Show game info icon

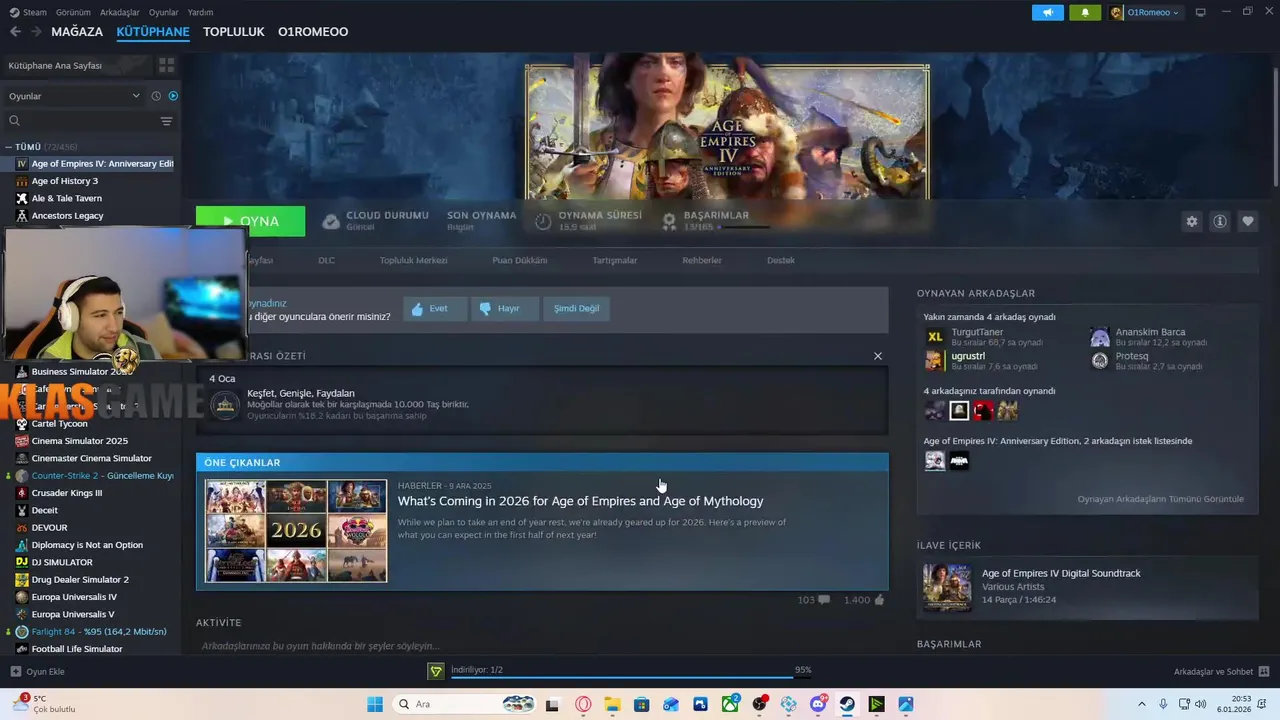1219,222
